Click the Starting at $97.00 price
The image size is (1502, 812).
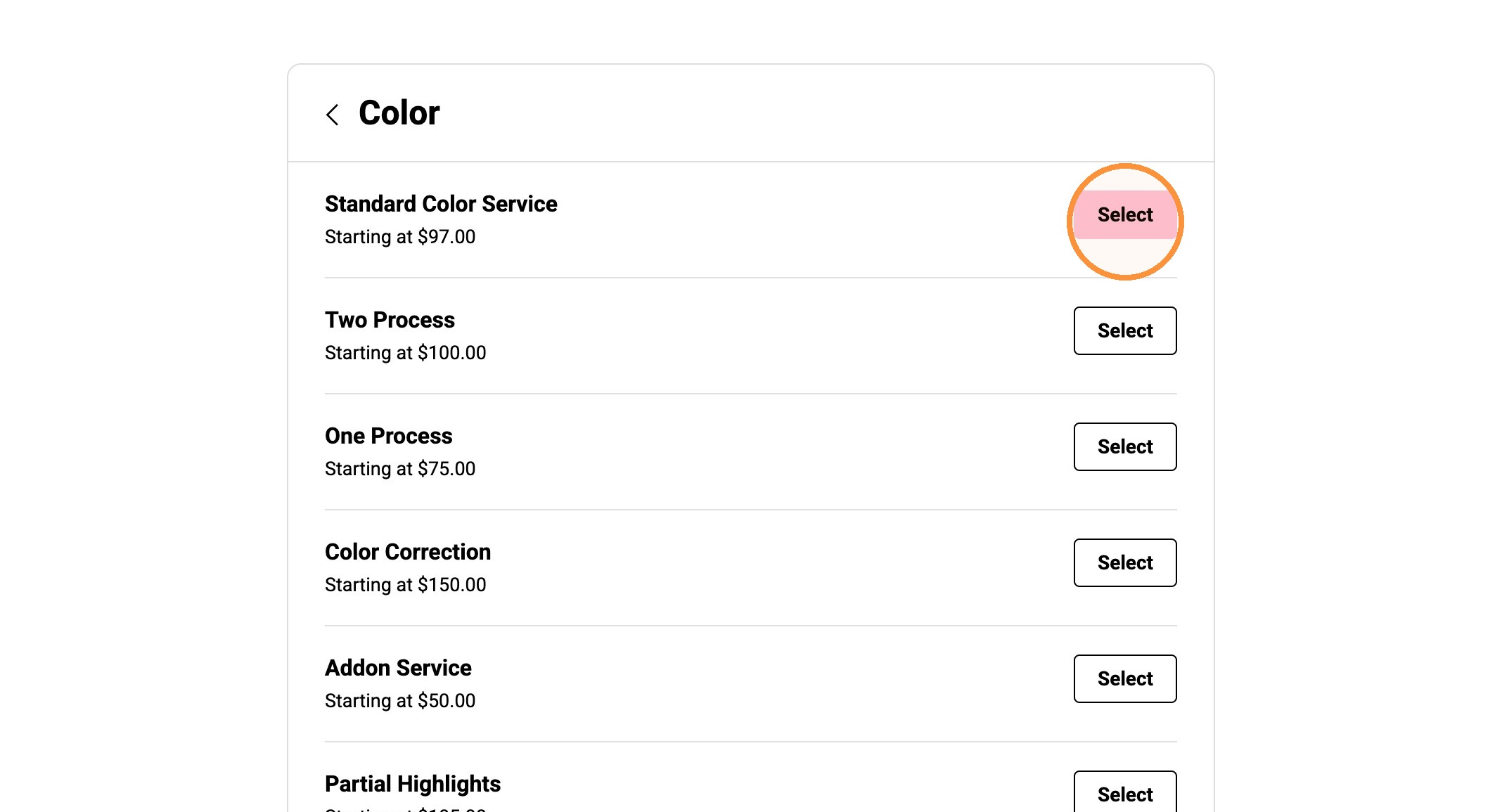click(x=400, y=237)
